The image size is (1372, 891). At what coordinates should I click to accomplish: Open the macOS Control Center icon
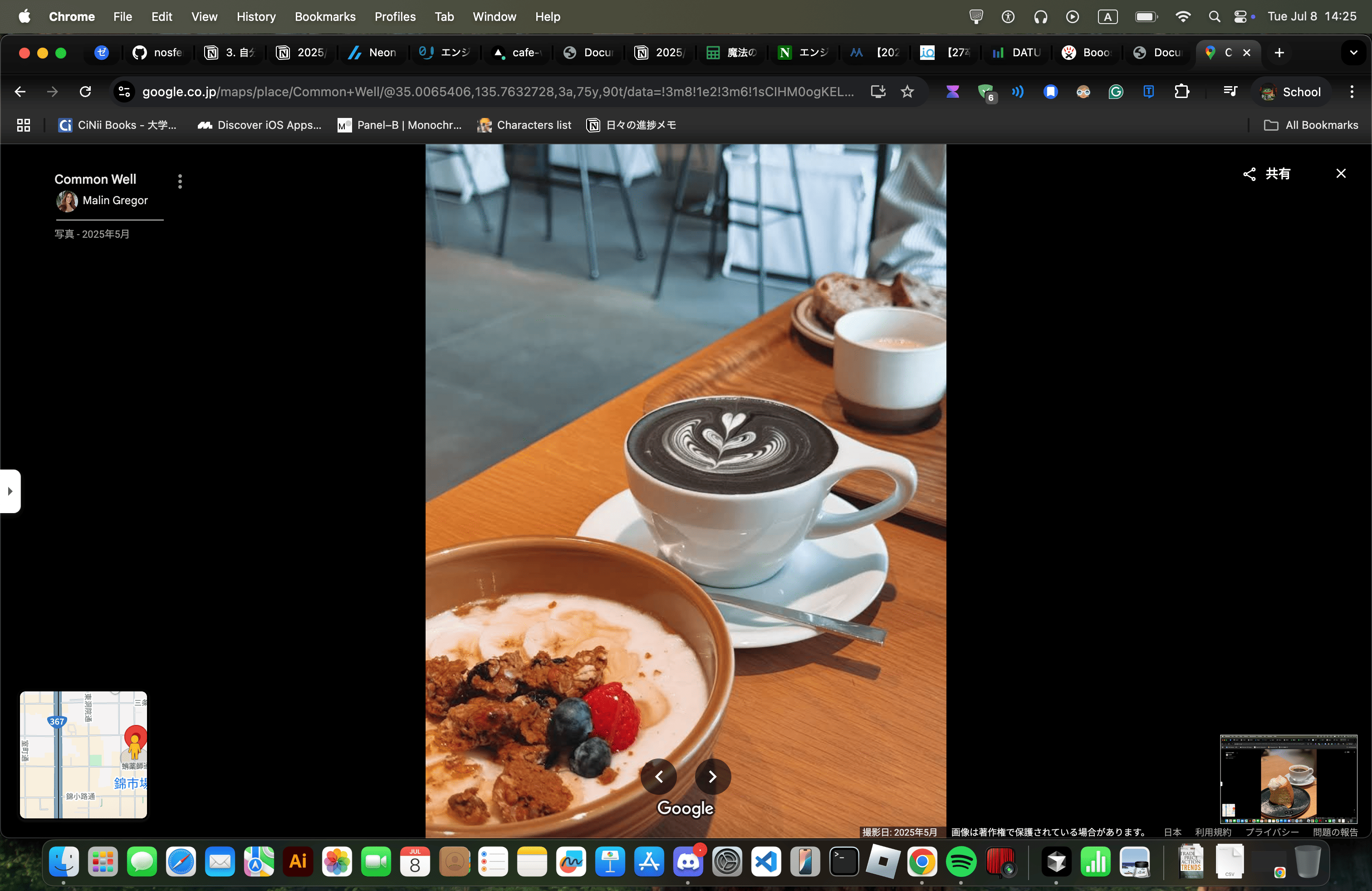(1240, 17)
